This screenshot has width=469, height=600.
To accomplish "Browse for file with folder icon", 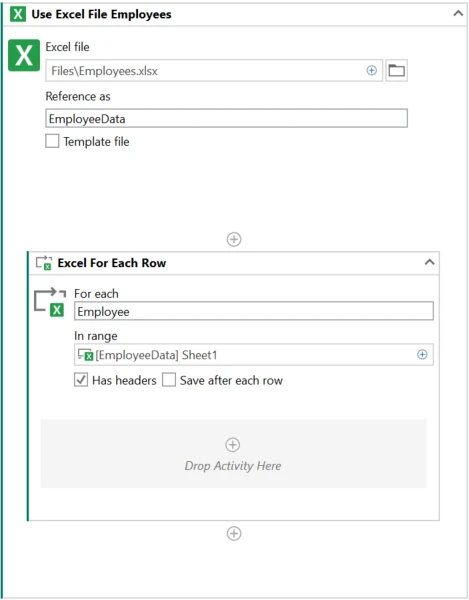I will point(396,70).
